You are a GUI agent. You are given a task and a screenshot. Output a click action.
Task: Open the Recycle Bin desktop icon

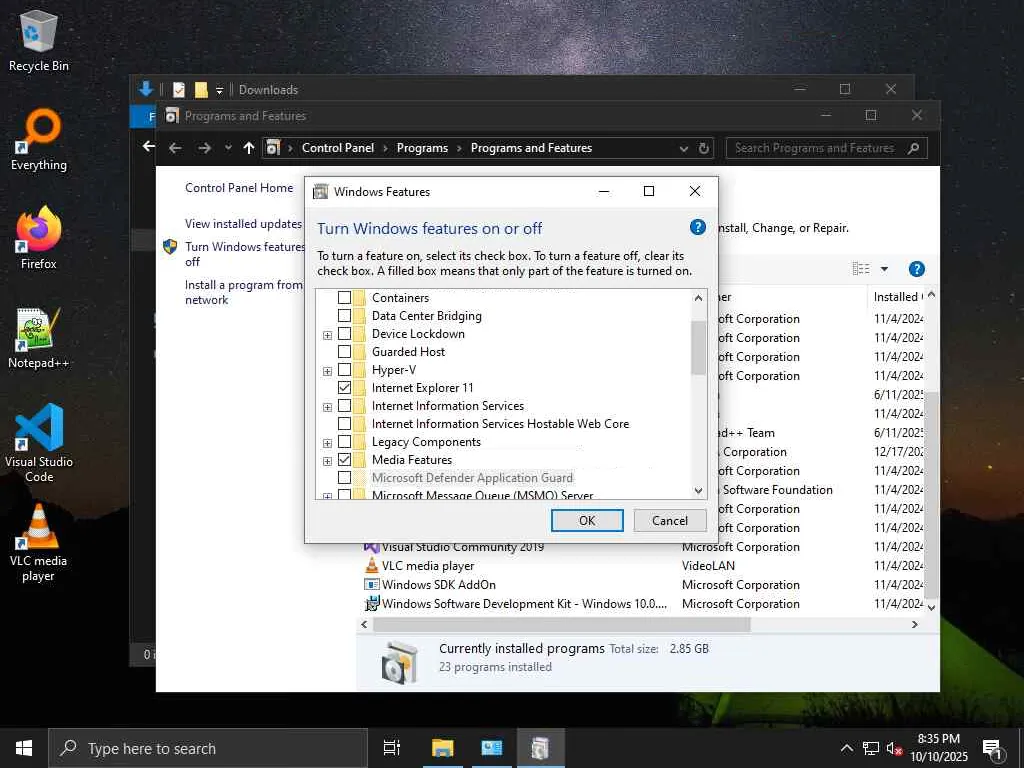click(39, 40)
